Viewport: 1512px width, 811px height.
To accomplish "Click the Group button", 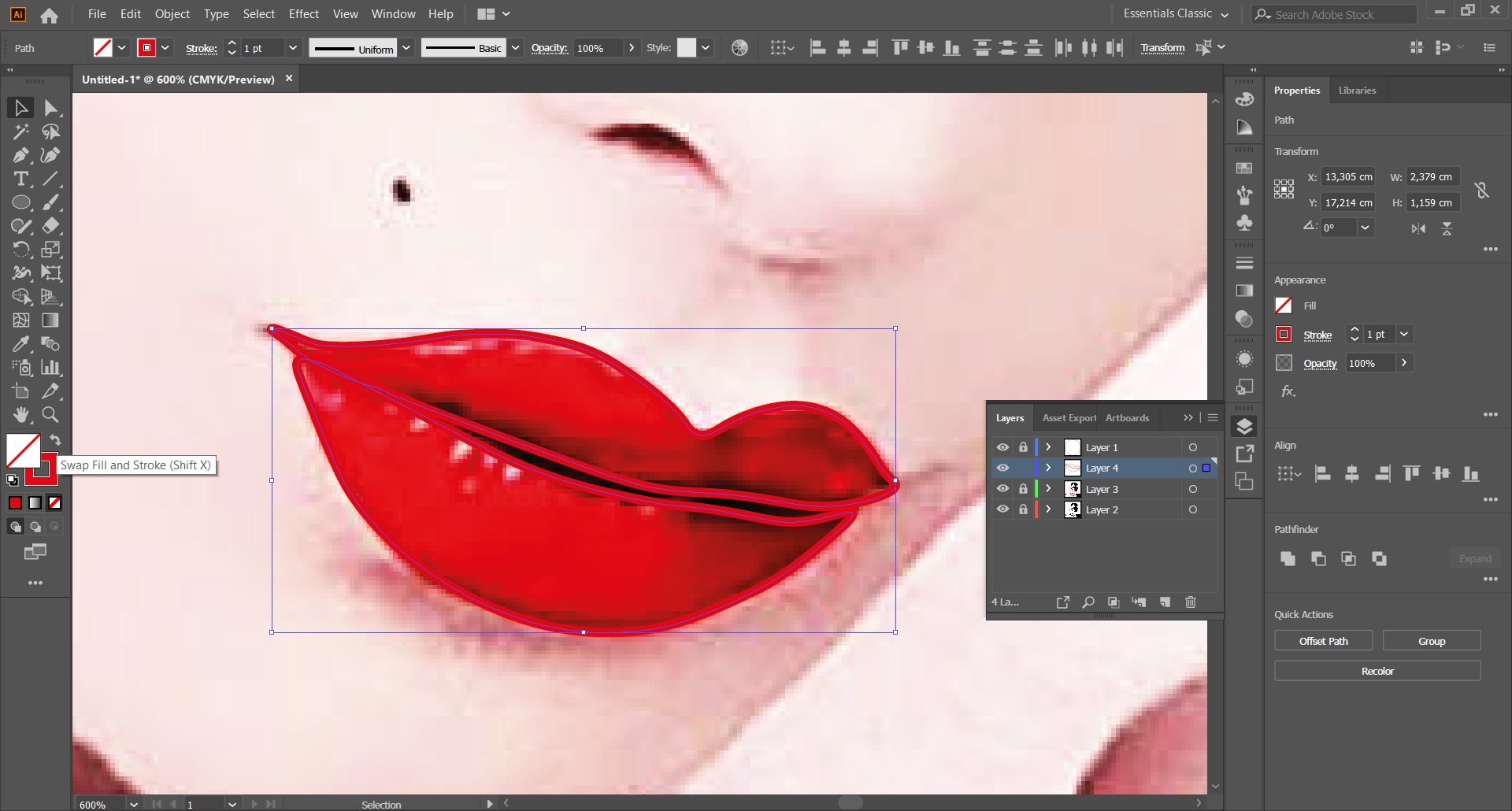I will tap(1432, 641).
